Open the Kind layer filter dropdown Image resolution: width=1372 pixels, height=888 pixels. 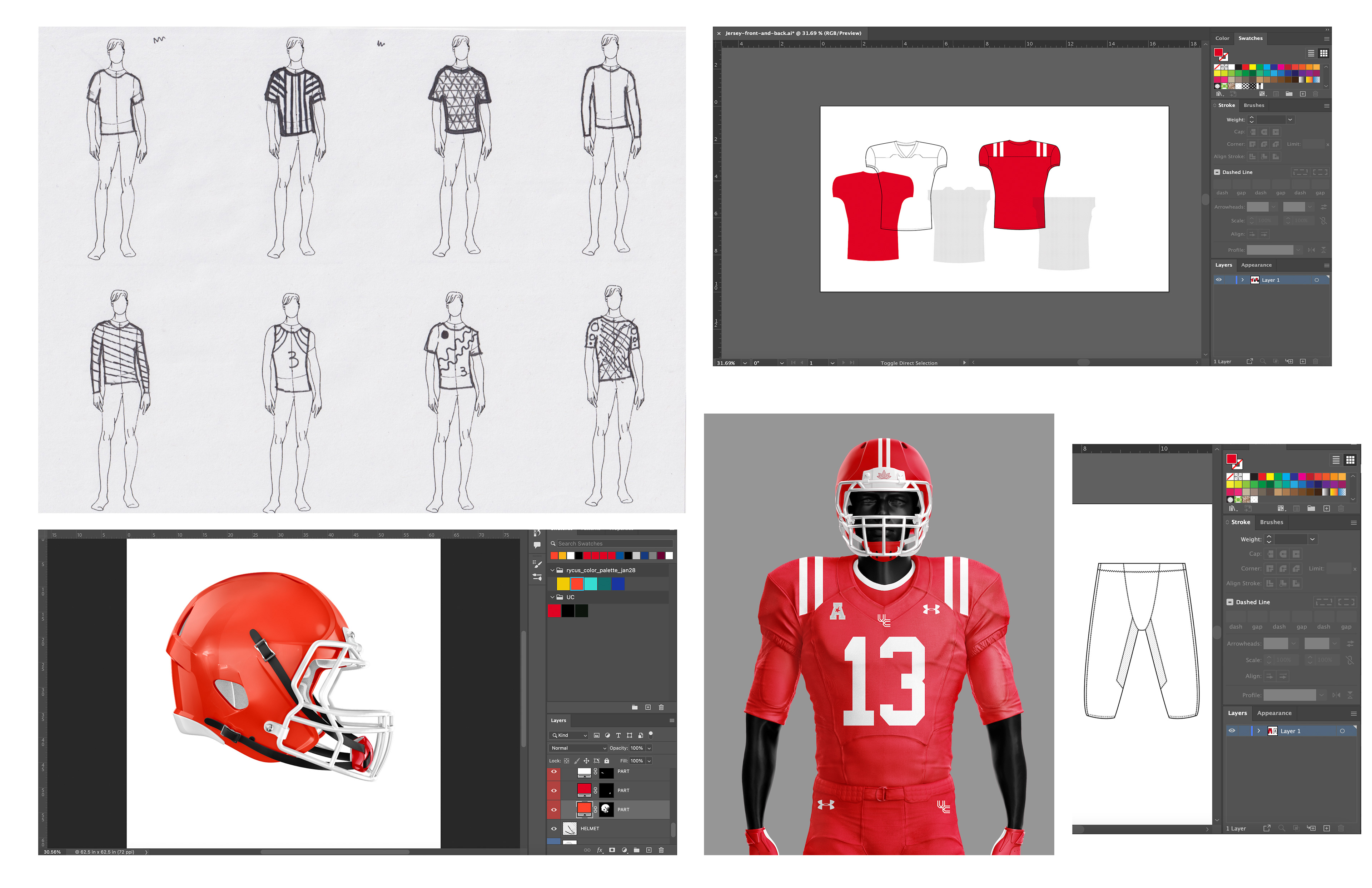[569, 735]
